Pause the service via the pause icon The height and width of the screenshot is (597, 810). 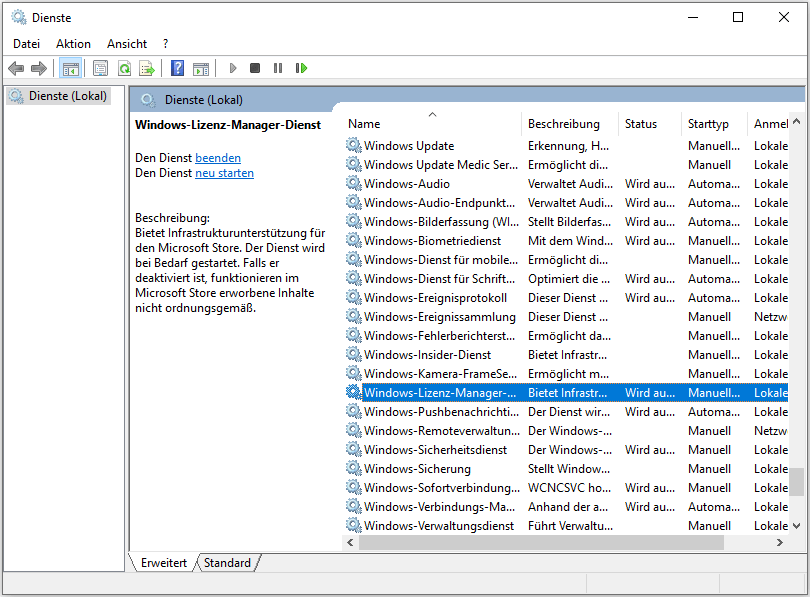pyautogui.click(x=277, y=68)
